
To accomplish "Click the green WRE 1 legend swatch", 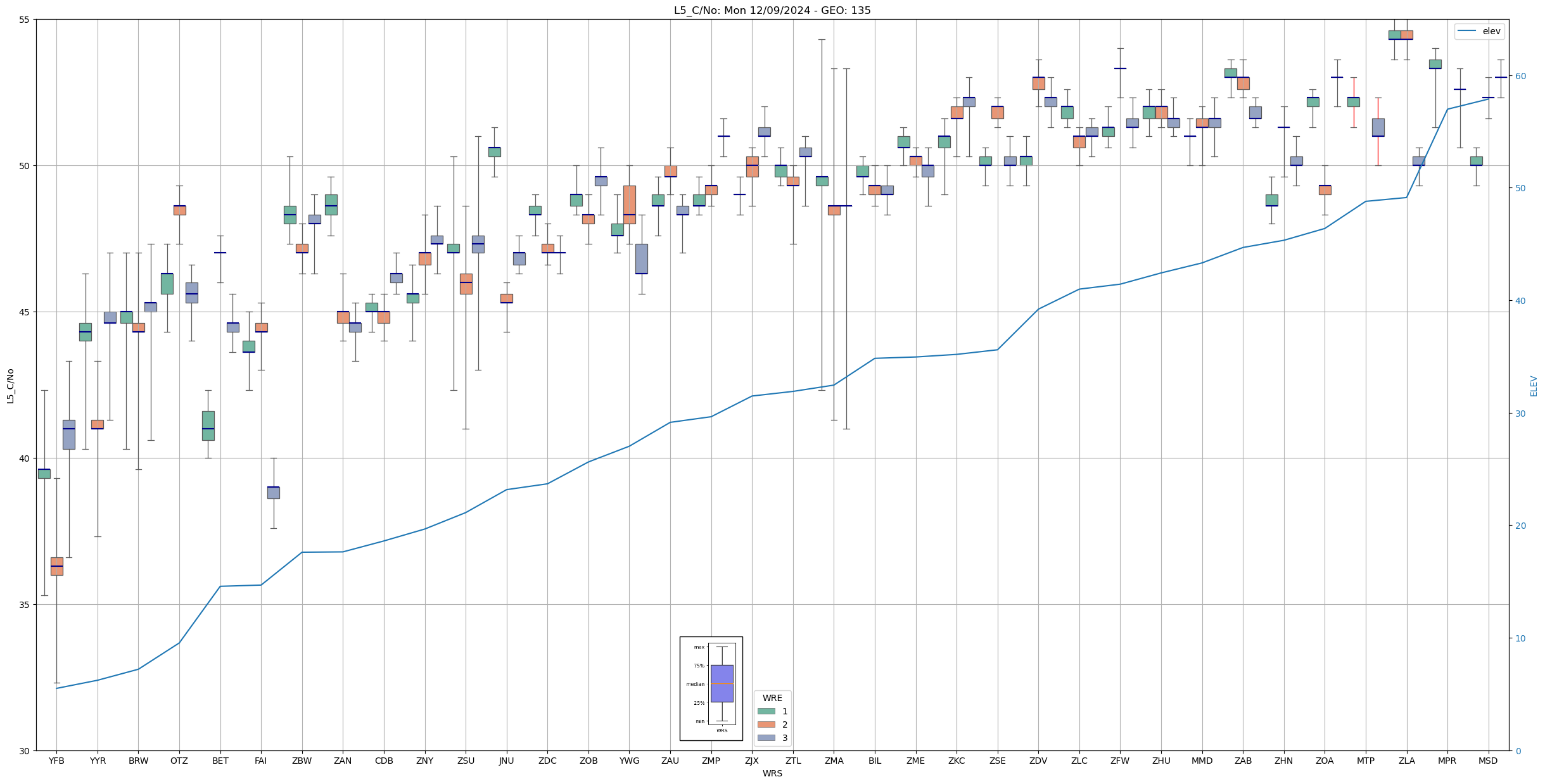I will (766, 711).
